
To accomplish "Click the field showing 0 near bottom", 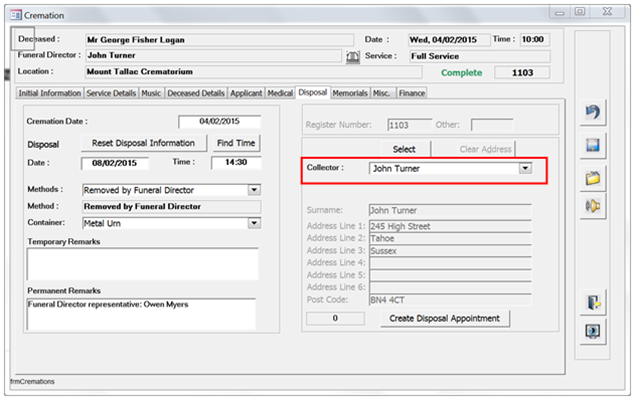I will pyautogui.click(x=335, y=318).
